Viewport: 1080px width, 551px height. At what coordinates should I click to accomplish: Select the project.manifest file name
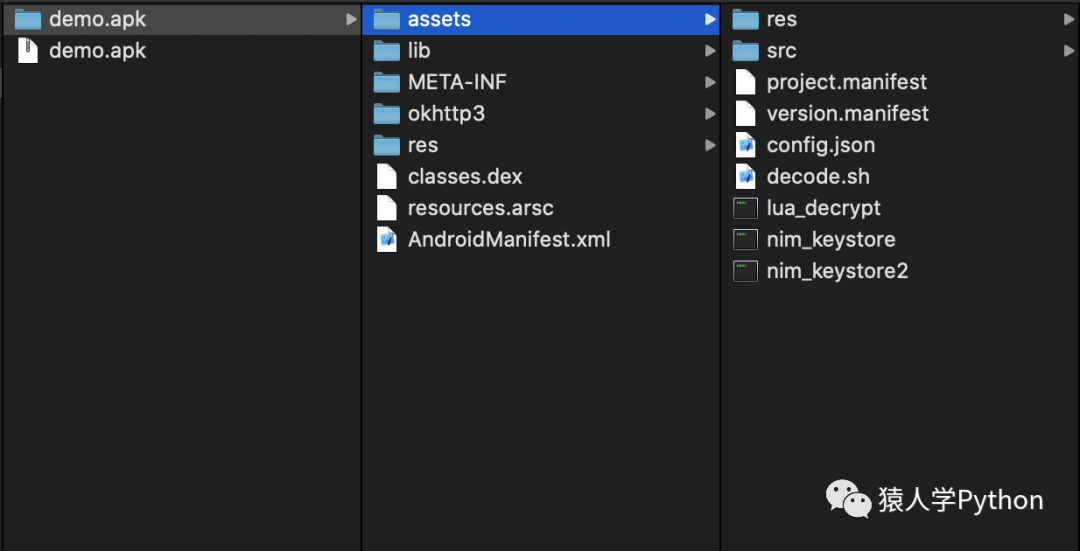[847, 82]
